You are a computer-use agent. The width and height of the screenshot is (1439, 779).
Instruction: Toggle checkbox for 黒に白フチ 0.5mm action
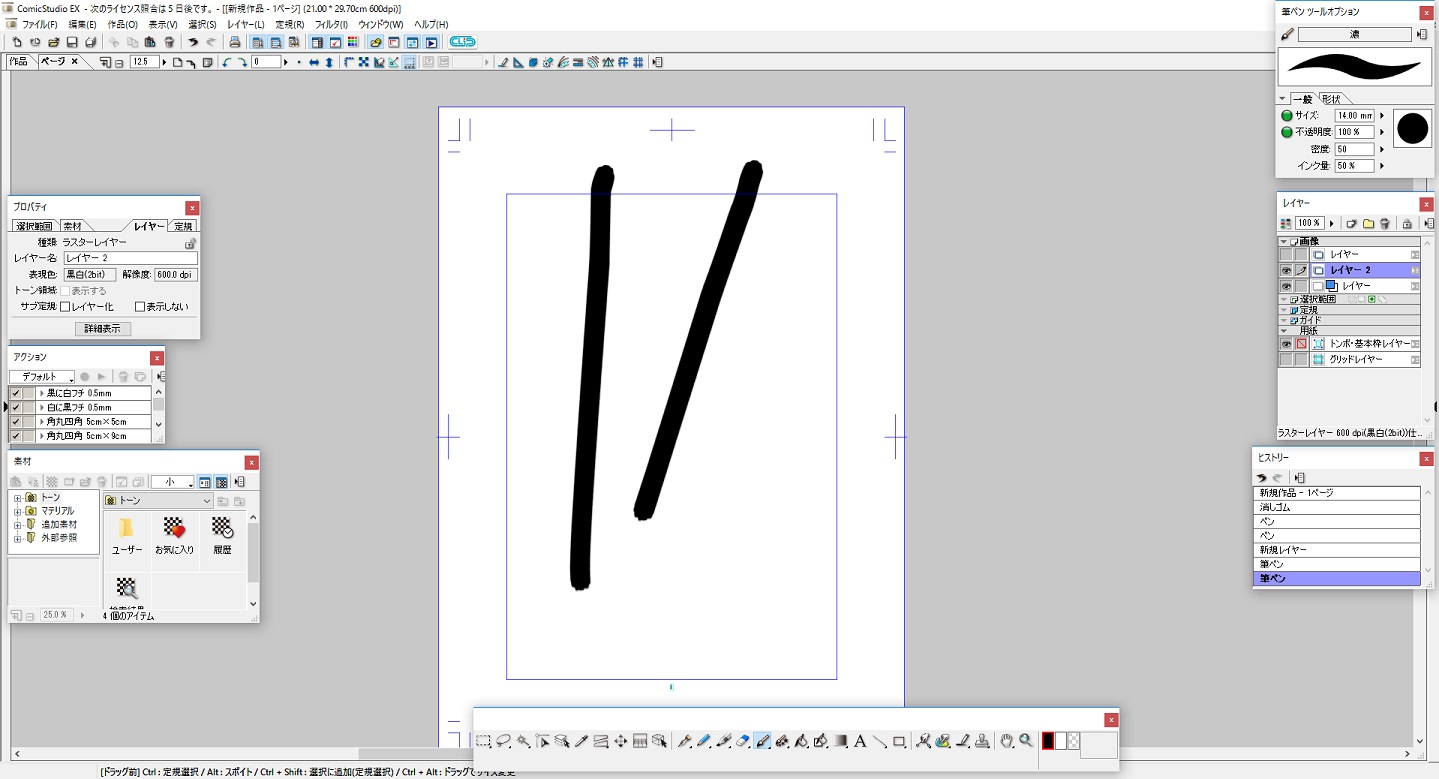tap(16, 393)
